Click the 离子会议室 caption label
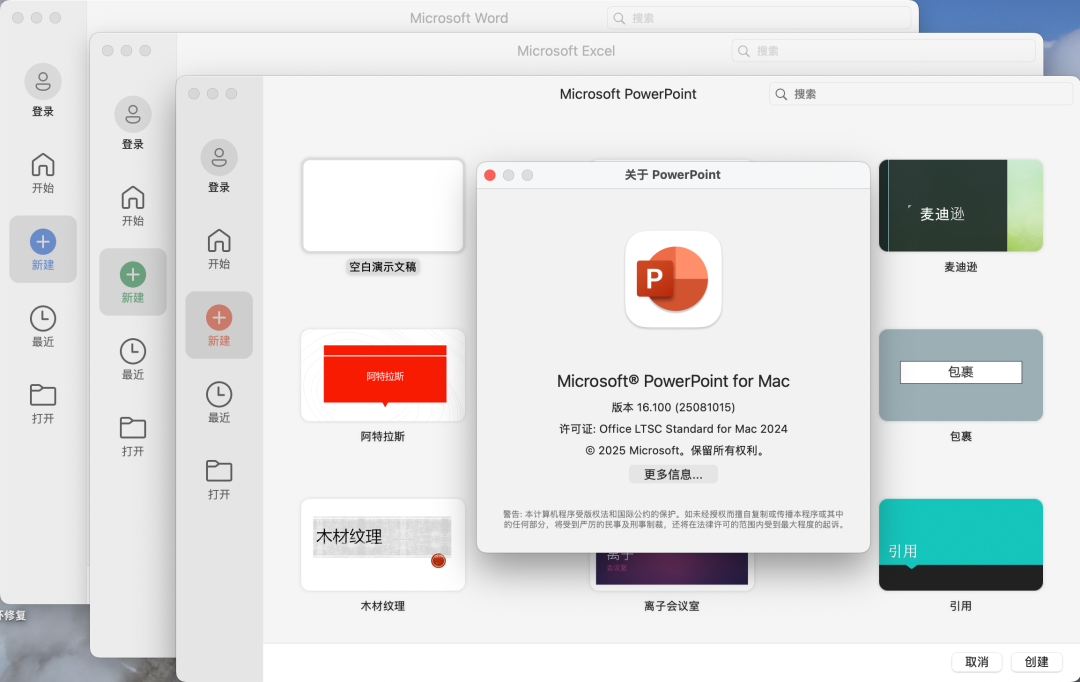 pos(672,606)
